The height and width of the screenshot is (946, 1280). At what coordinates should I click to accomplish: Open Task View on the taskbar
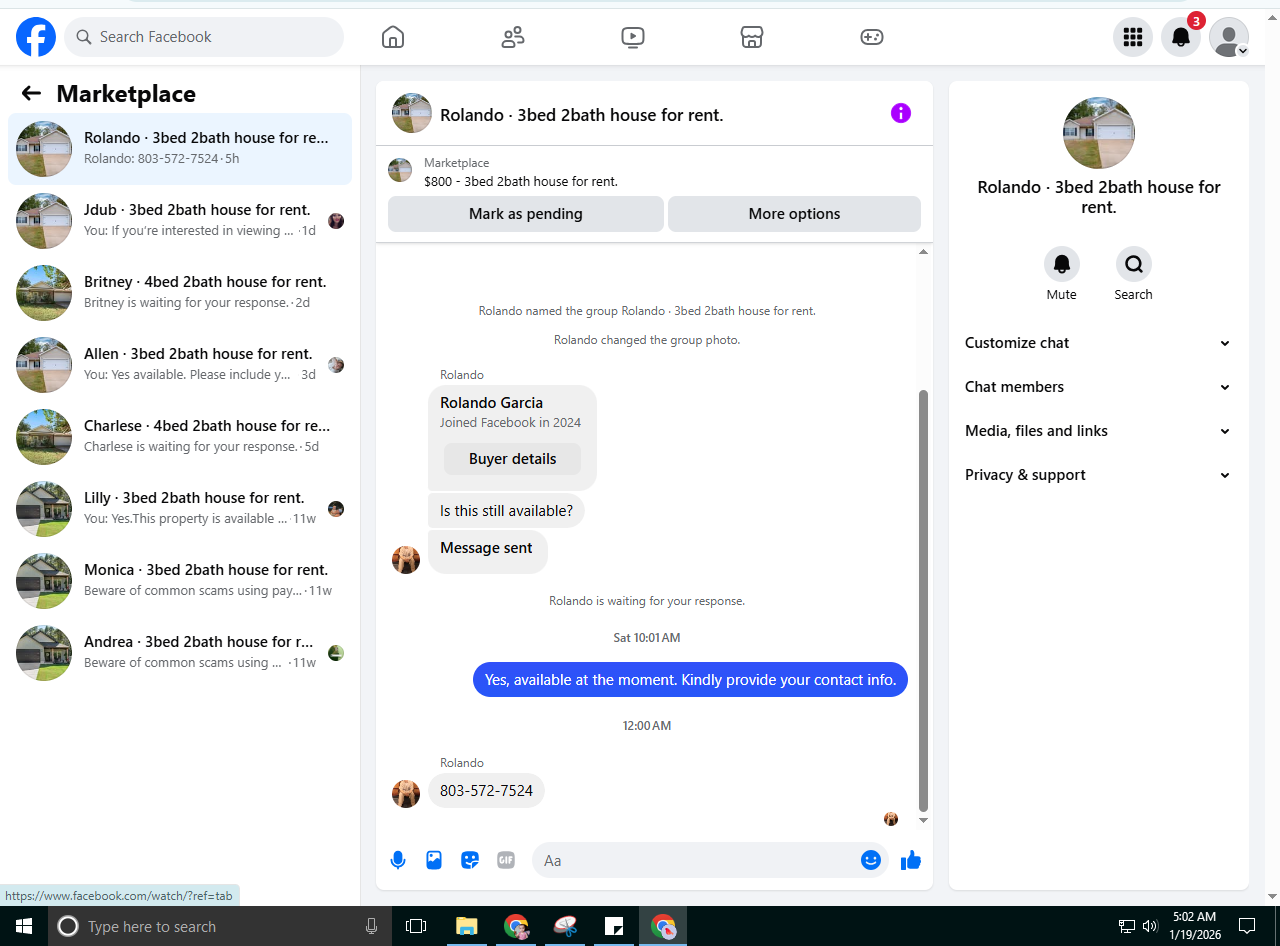pyautogui.click(x=416, y=926)
